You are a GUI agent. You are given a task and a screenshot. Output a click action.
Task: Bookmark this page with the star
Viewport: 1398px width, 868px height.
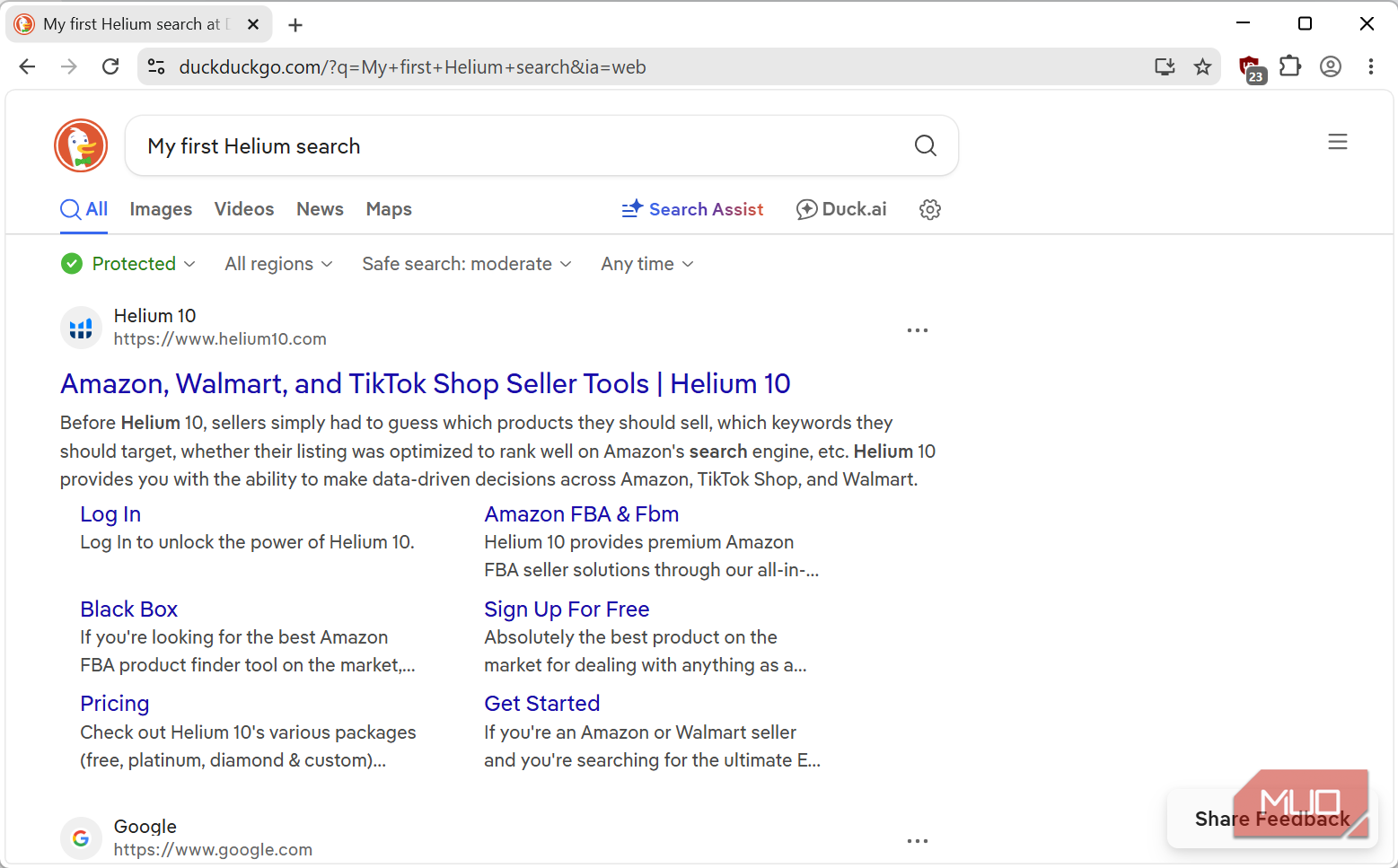point(1202,66)
